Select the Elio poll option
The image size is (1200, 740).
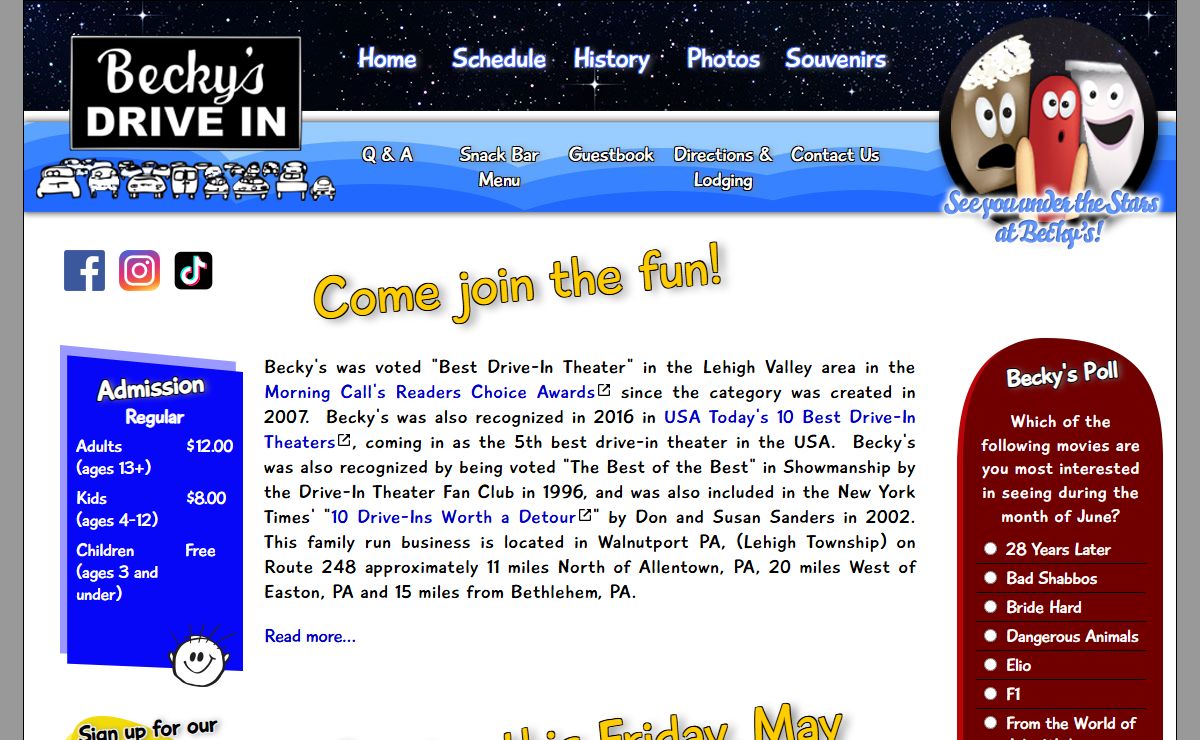tap(990, 664)
